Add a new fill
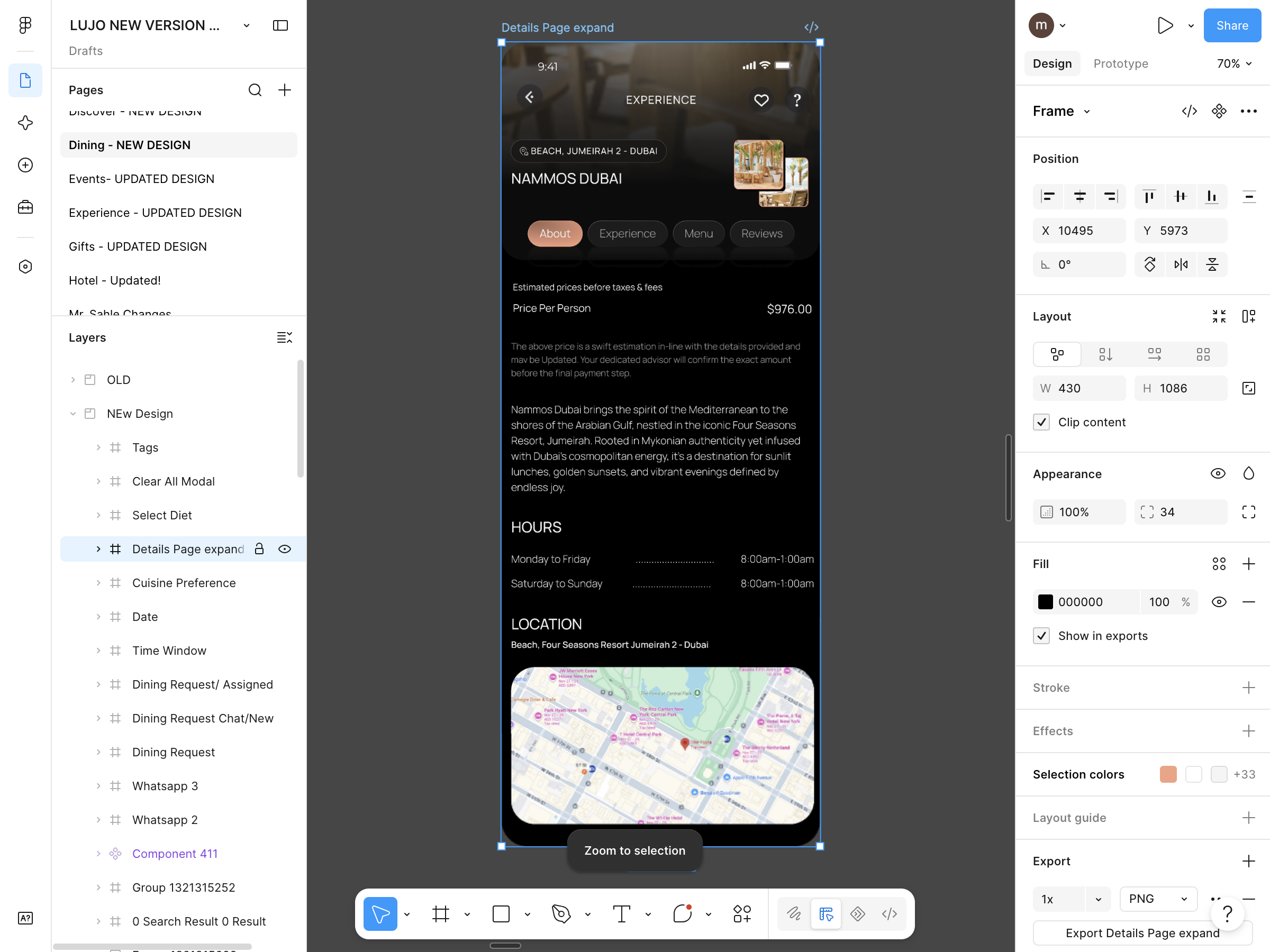This screenshot has width=1270, height=952. point(1249,564)
